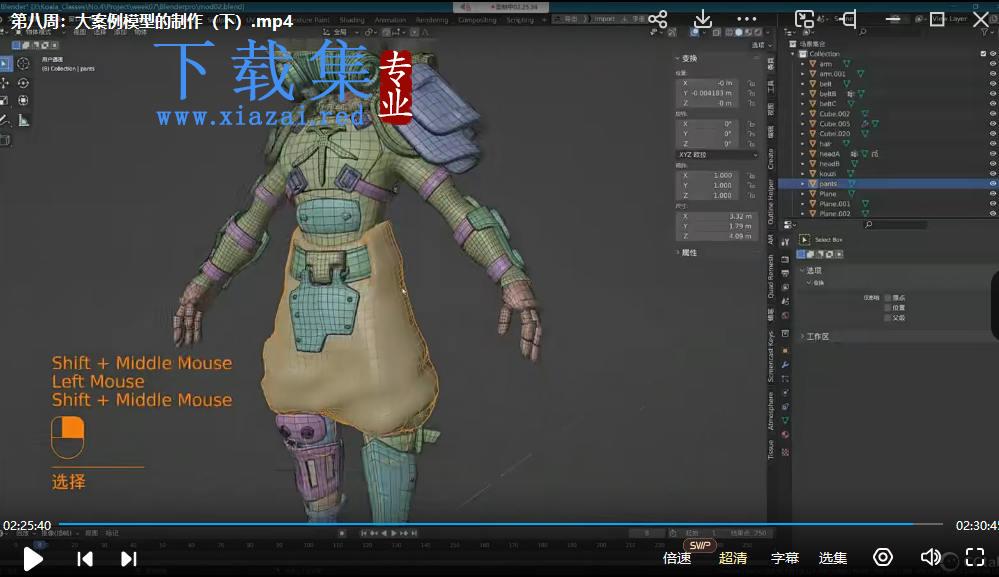
Task: Switch to mini player window icon
Action: pyautogui.click(x=804, y=18)
